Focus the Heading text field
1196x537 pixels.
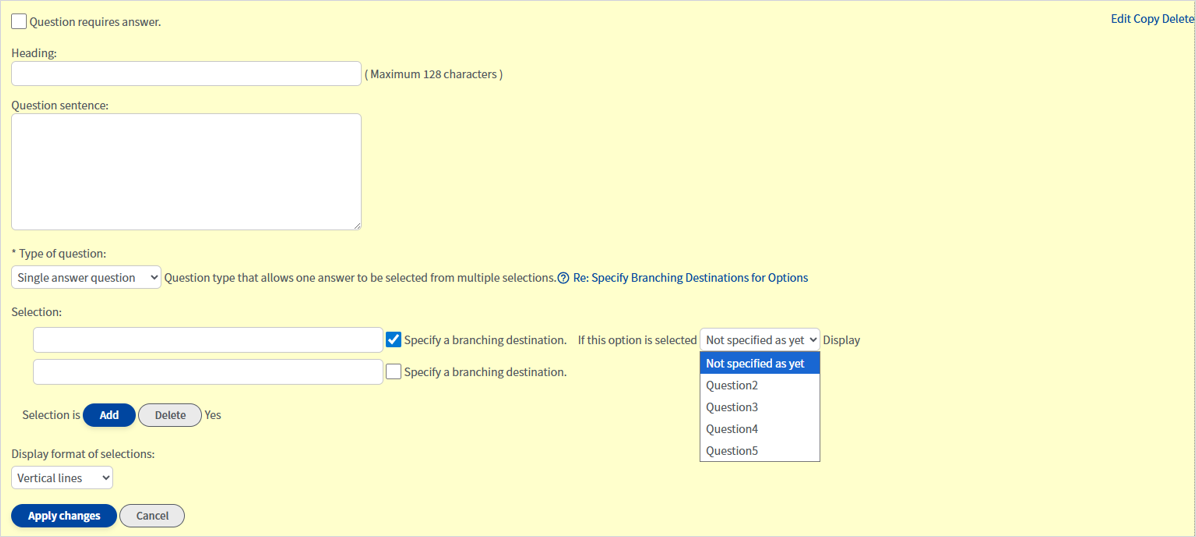[186, 74]
